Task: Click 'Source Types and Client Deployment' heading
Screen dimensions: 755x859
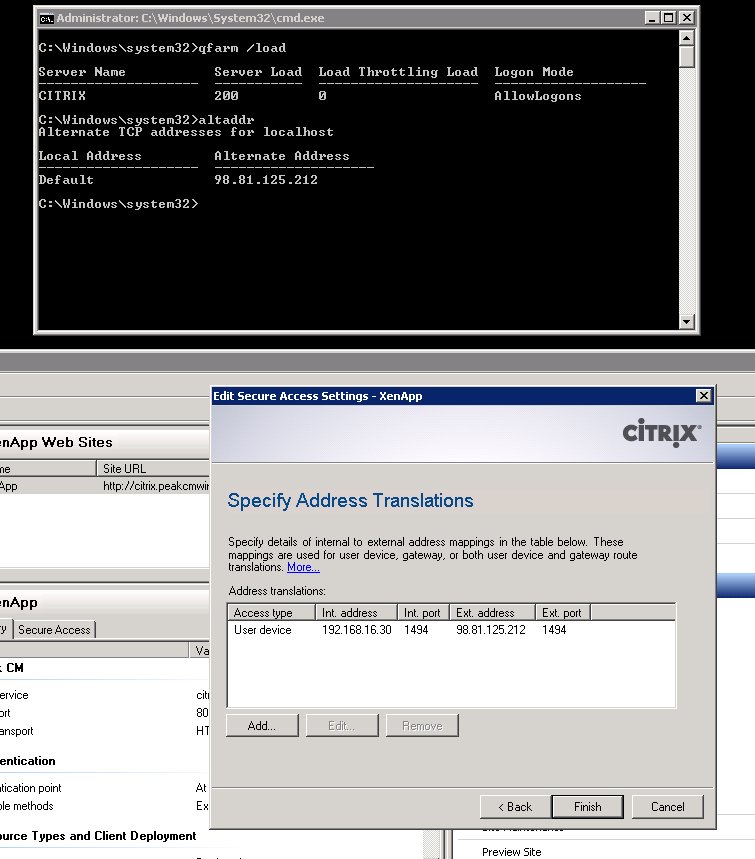Action: [98, 836]
